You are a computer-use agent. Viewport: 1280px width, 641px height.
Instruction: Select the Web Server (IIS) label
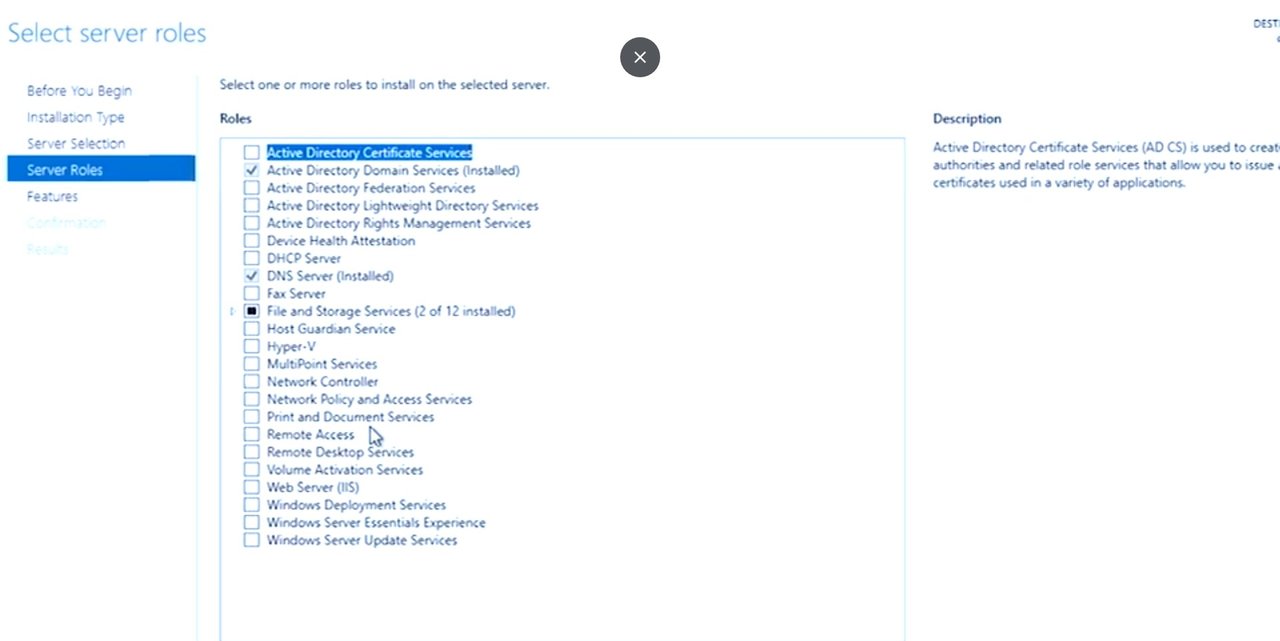click(313, 487)
